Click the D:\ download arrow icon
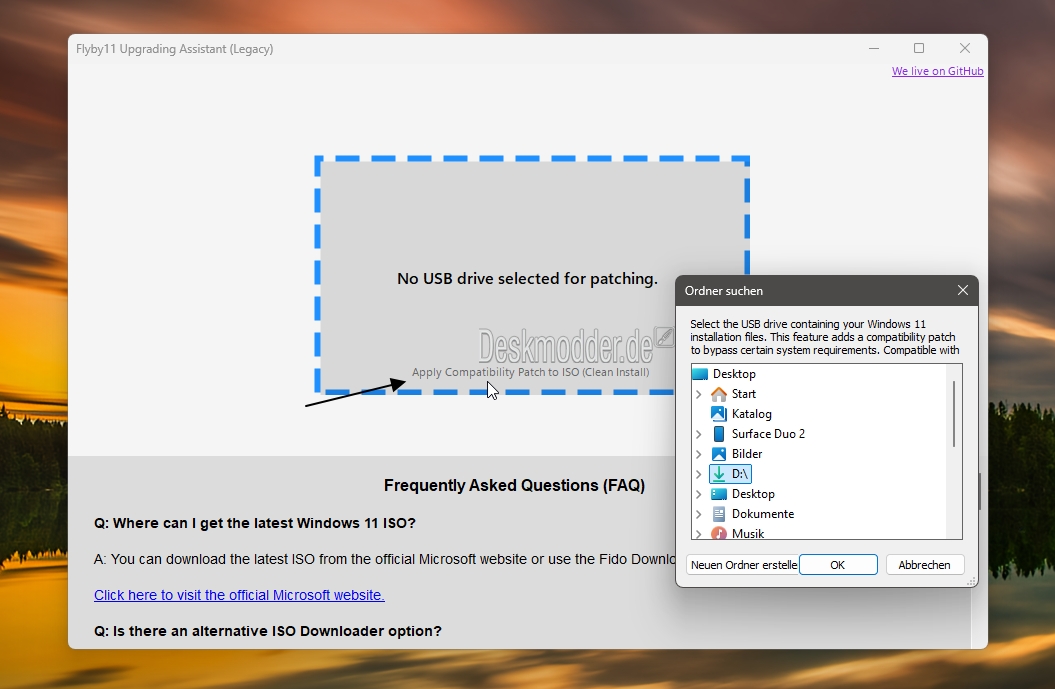 pos(719,474)
